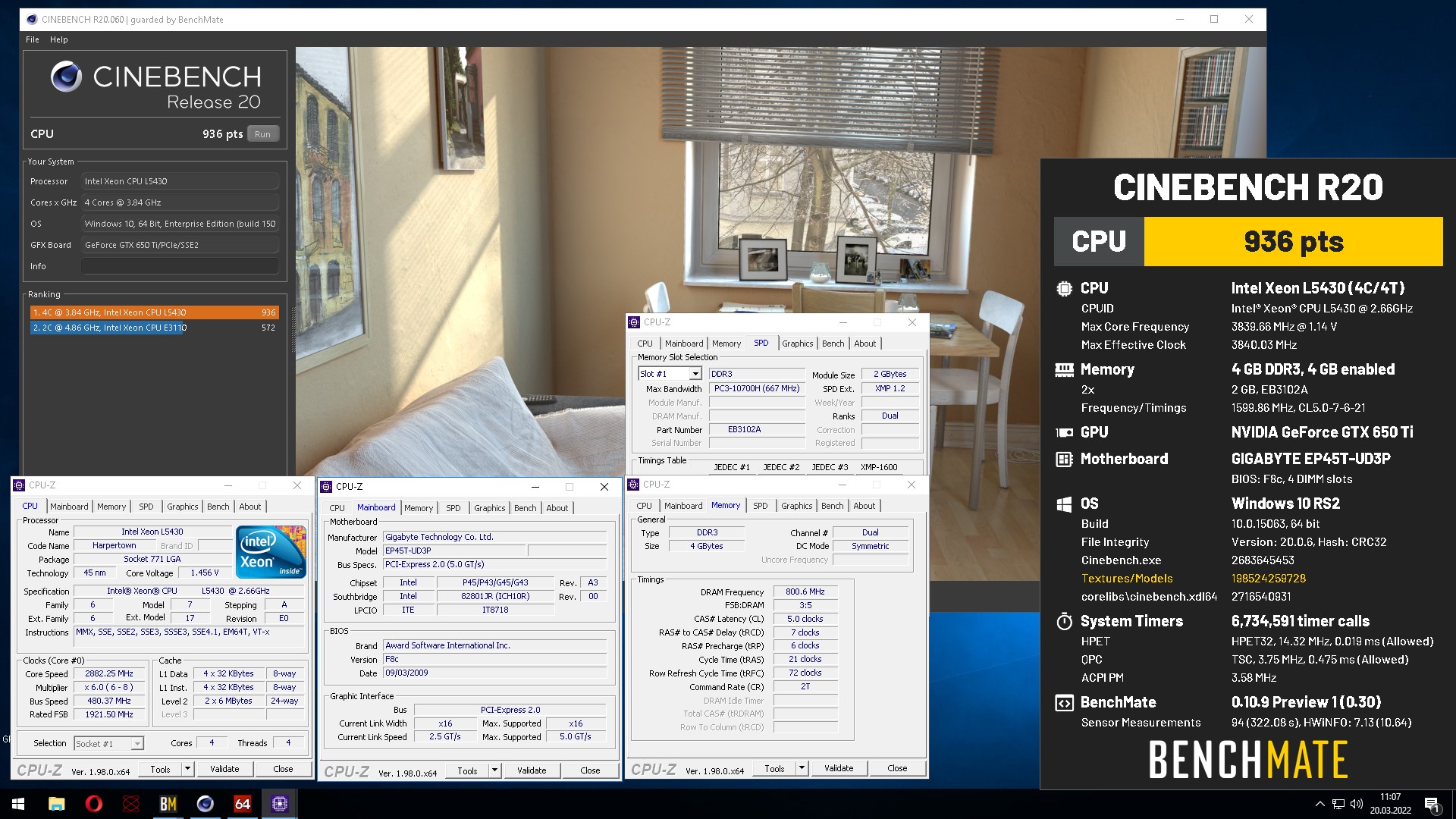Open the SPD tab in the Memory CPU-Z window

click(x=760, y=506)
